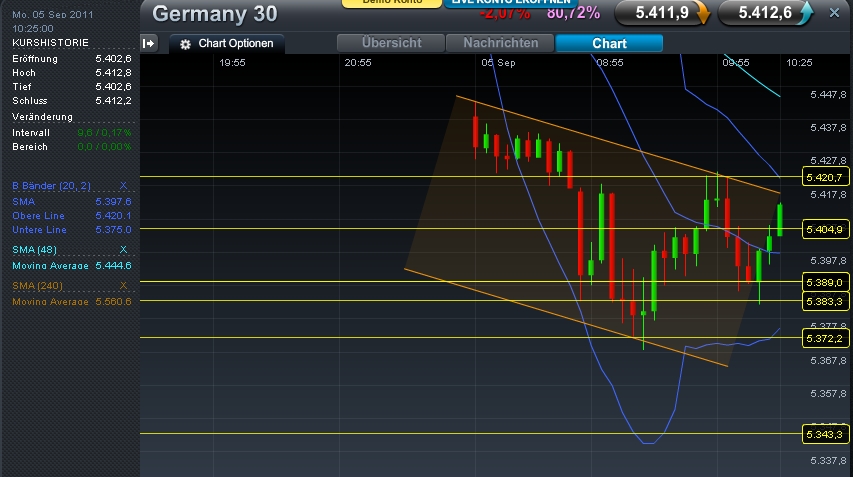Click the 05 Sep date axis label

[498, 63]
